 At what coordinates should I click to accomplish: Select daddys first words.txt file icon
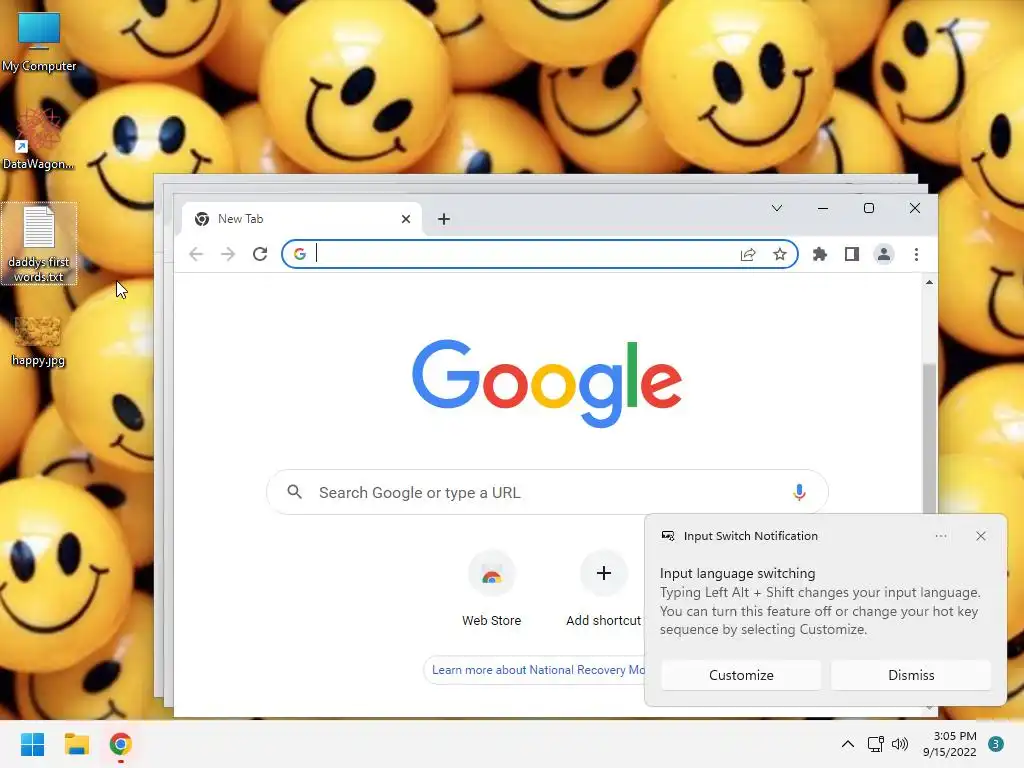(x=39, y=244)
